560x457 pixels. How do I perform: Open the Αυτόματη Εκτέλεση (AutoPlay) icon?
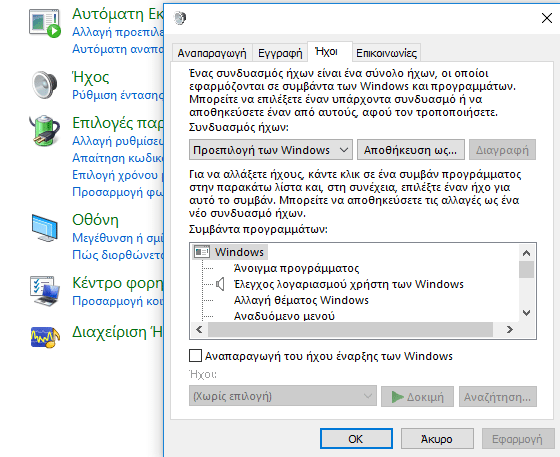[45, 24]
